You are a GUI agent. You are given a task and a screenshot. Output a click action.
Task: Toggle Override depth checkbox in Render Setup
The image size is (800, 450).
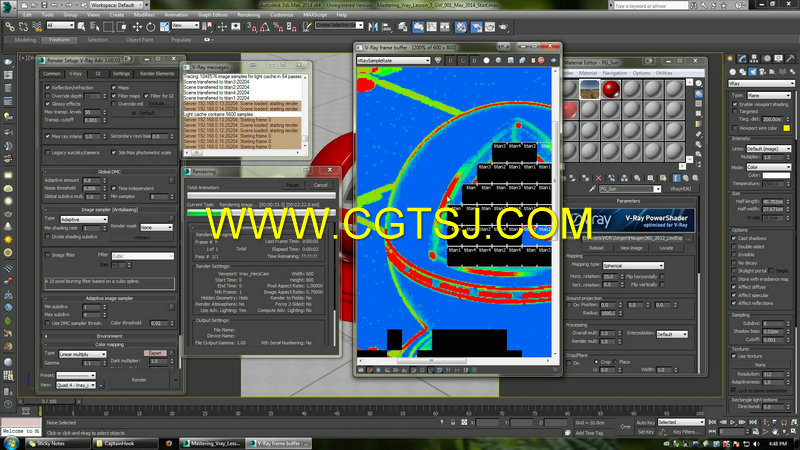47,95
